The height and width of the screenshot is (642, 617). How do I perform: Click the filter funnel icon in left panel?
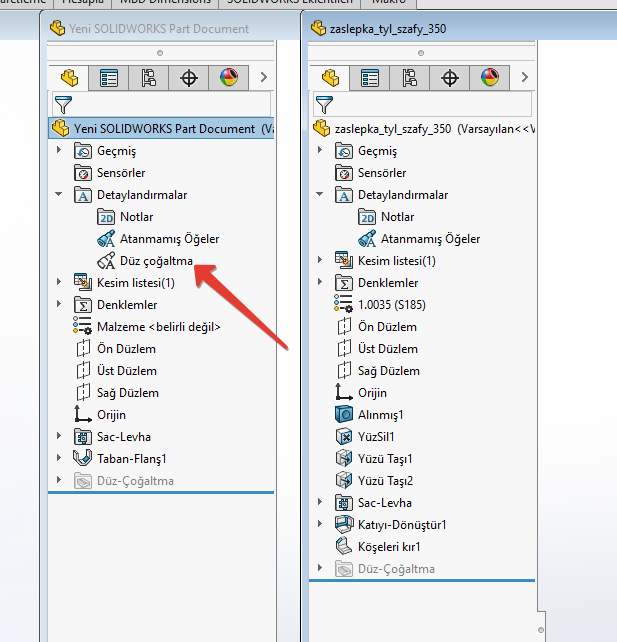(x=62, y=104)
